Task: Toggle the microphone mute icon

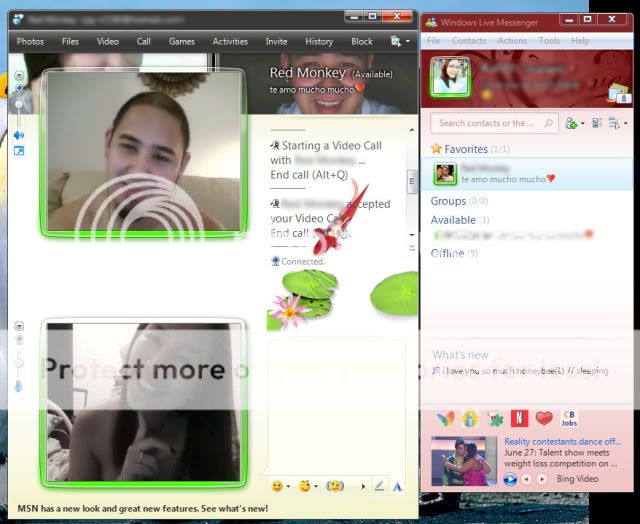Action: tap(18, 386)
